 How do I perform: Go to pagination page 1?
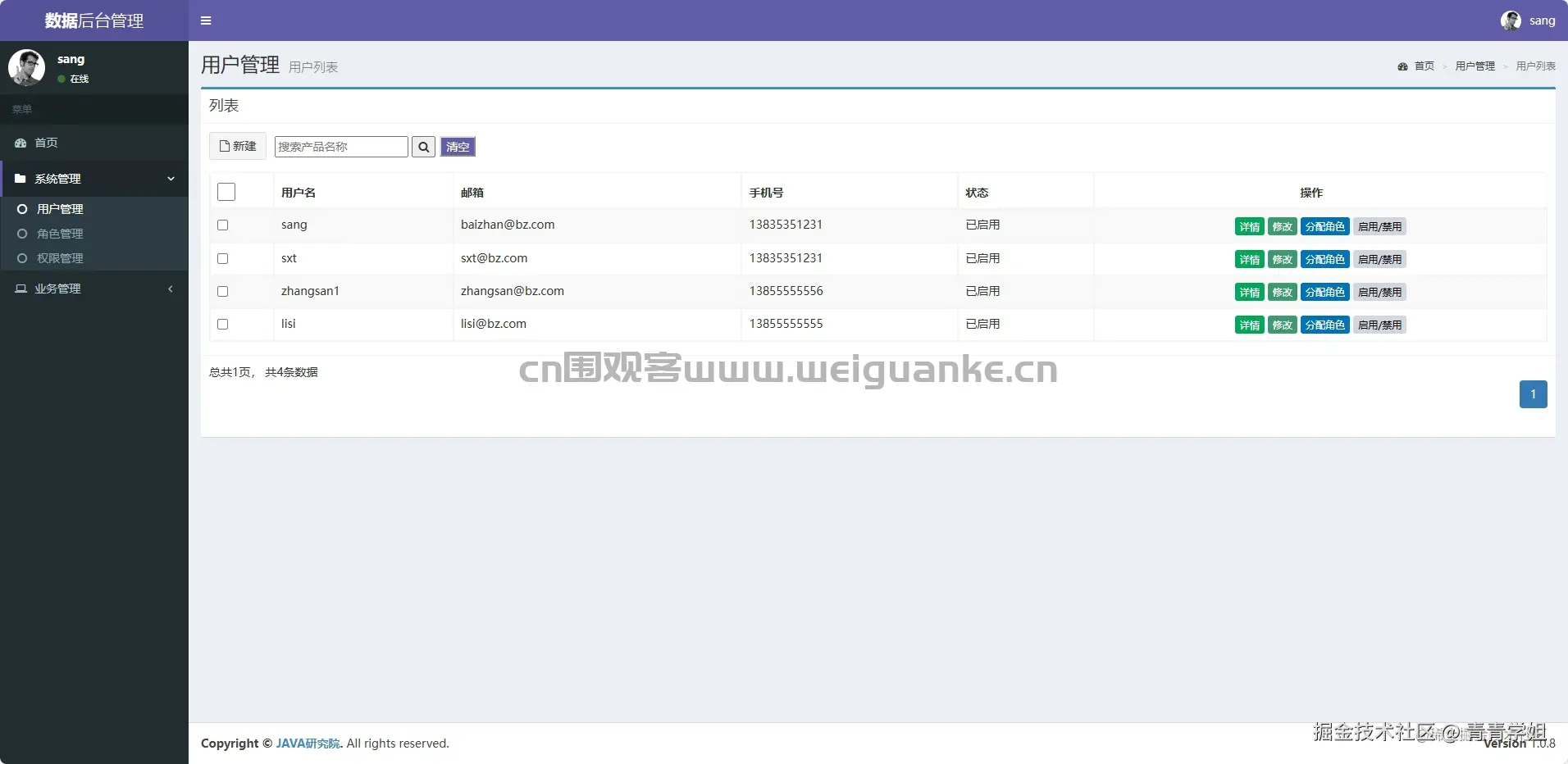[1533, 394]
